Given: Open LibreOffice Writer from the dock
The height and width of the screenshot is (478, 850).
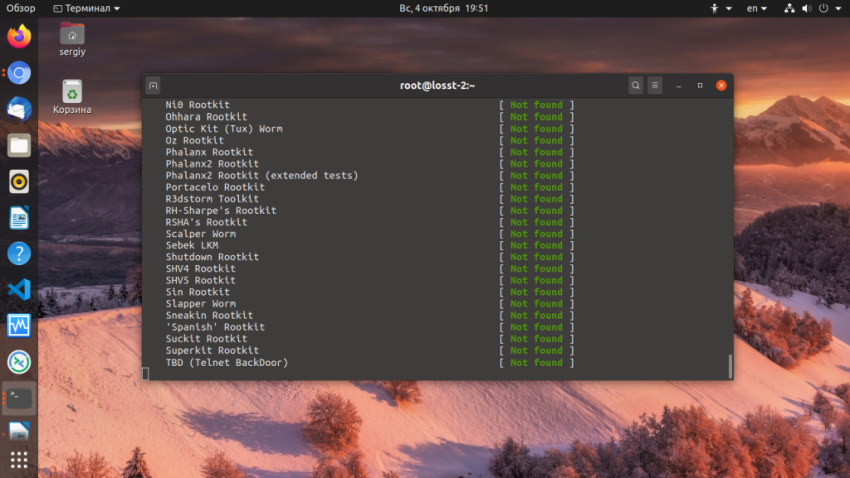Looking at the screenshot, I should click(x=19, y=218).
